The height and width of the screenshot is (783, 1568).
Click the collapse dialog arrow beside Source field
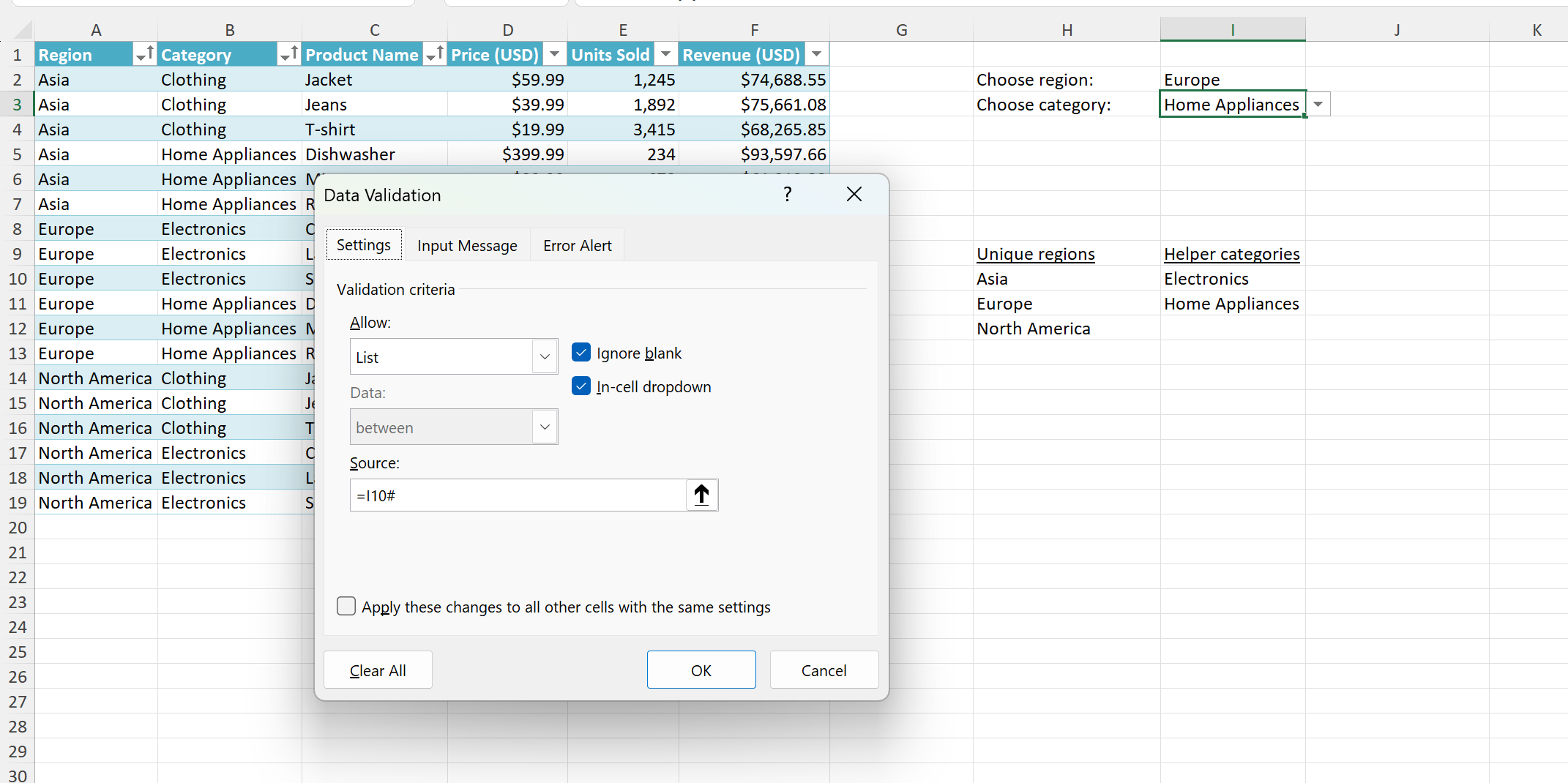coord(701,495)
